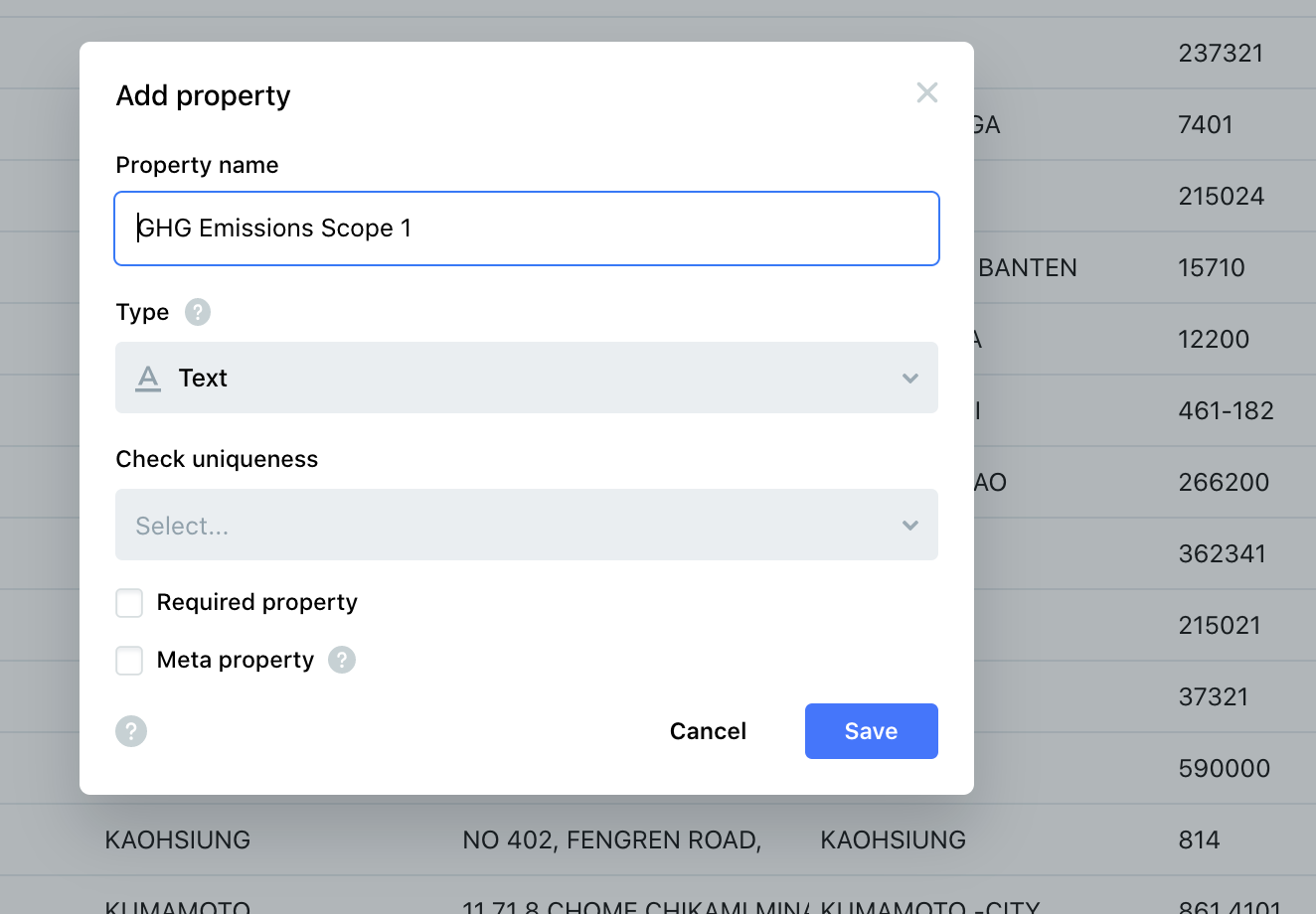
Task: Click the Required property label
Action: coord(257,602)
